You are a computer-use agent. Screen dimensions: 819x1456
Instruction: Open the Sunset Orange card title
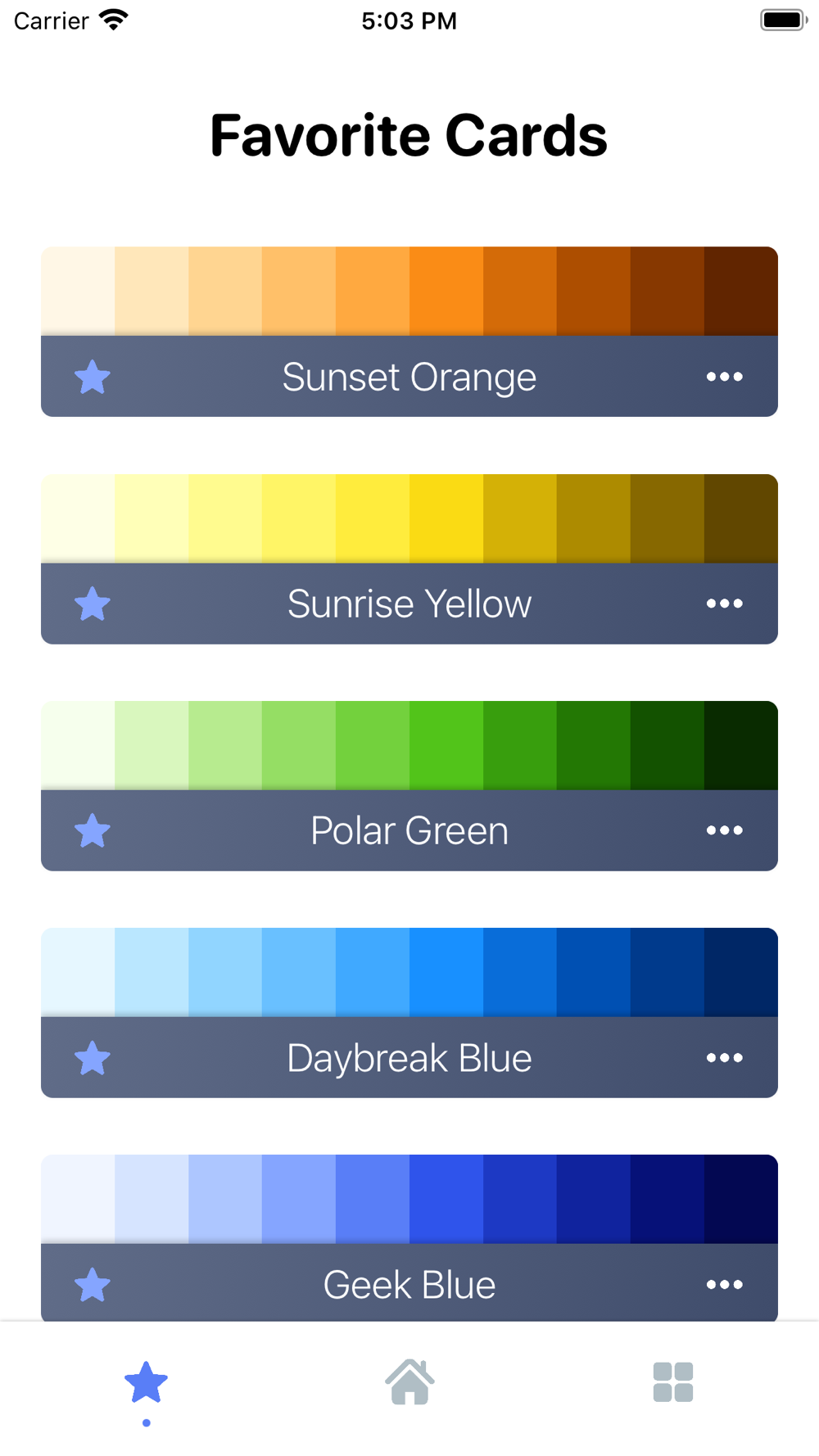pos(409,378)
